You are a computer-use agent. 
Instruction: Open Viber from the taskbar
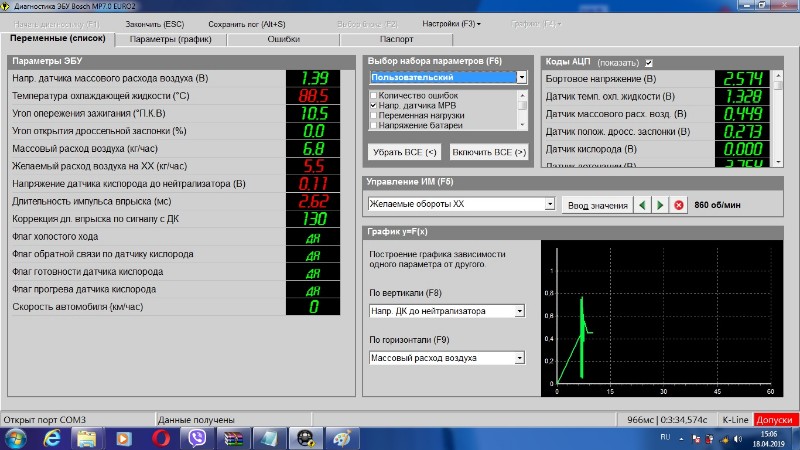(x=197, y=438)
